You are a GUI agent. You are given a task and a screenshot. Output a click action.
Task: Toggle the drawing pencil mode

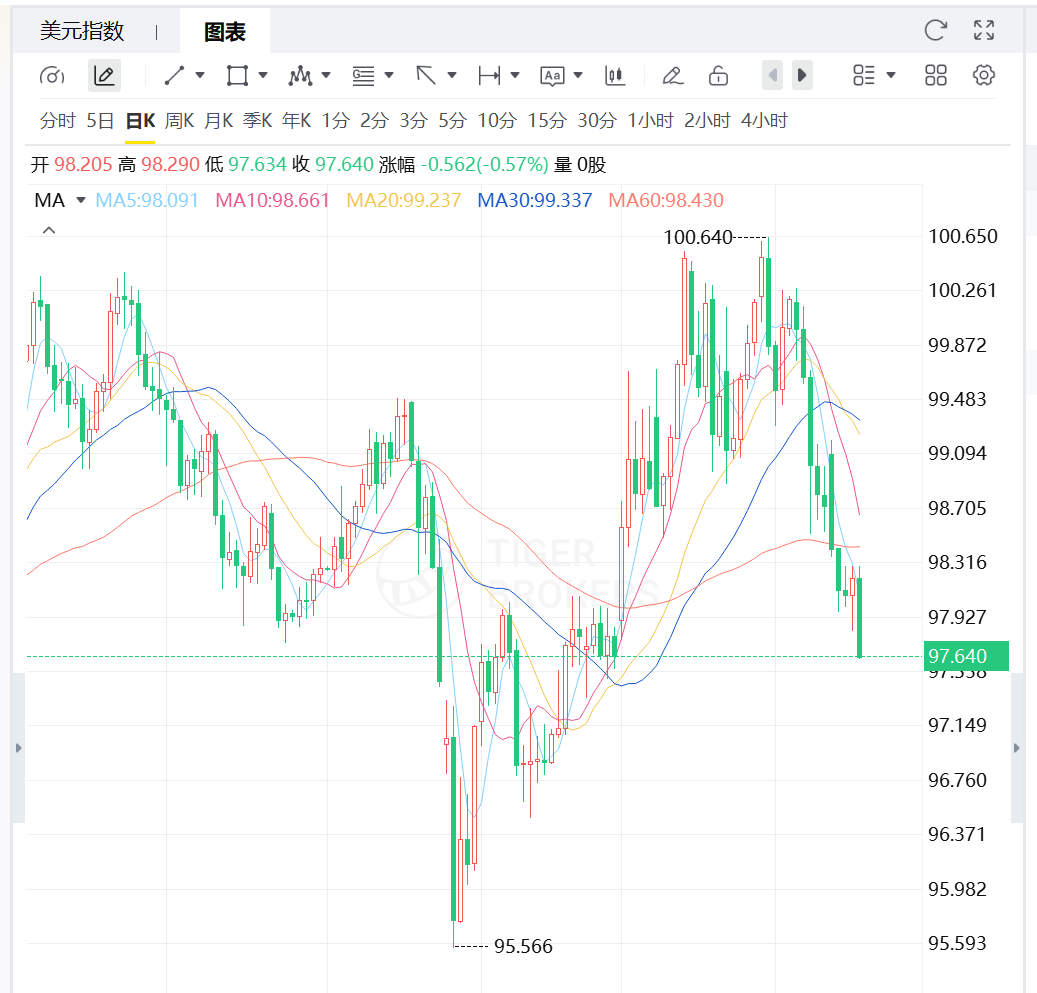click(104, 75)
